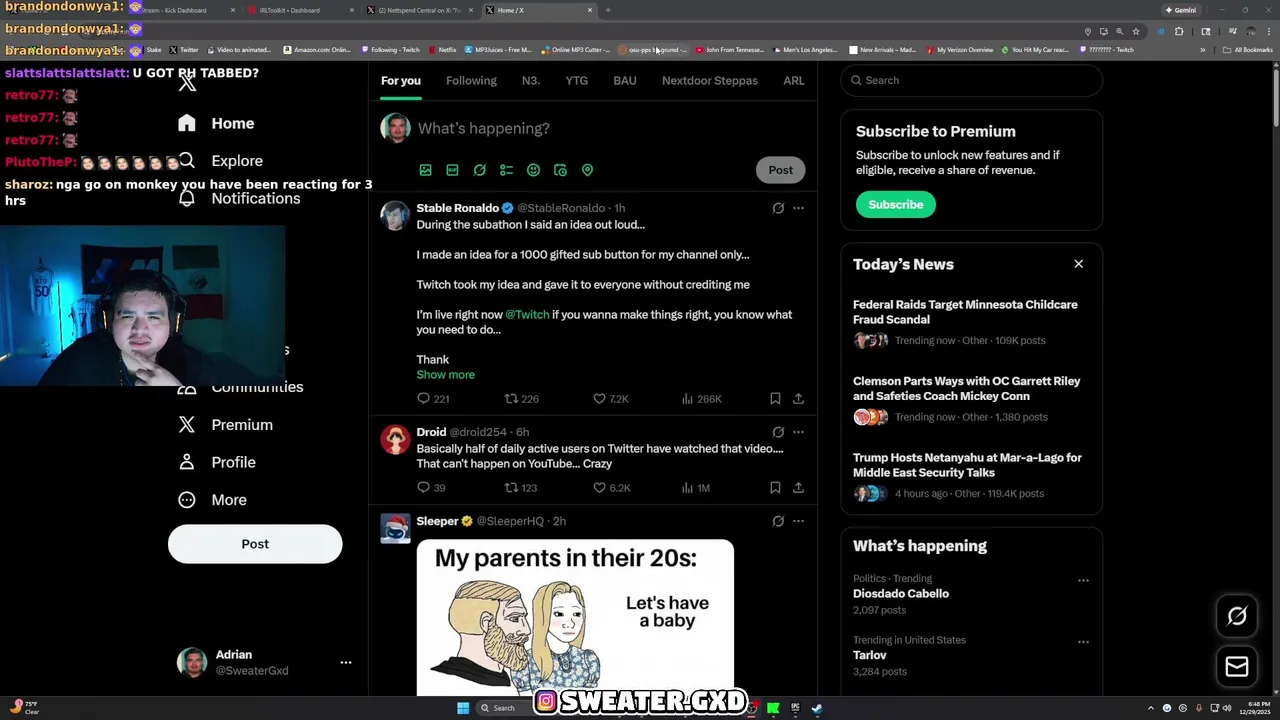The height and width of the screenshot is (720, 1280).
Task: Open Nextdoor Steppas list tab
Action: pos(709,80)
